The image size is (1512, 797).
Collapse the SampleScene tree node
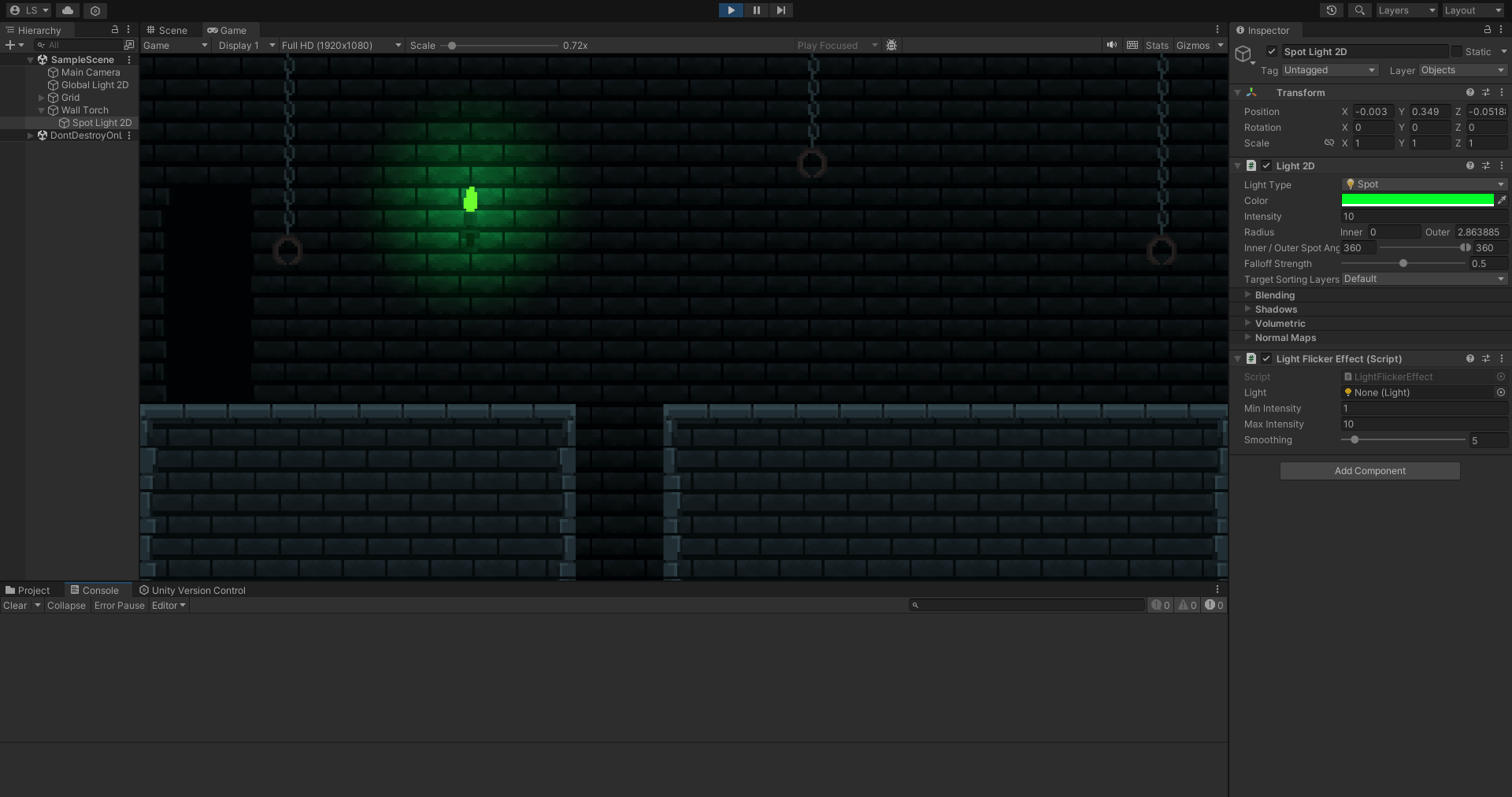(31, 60)
